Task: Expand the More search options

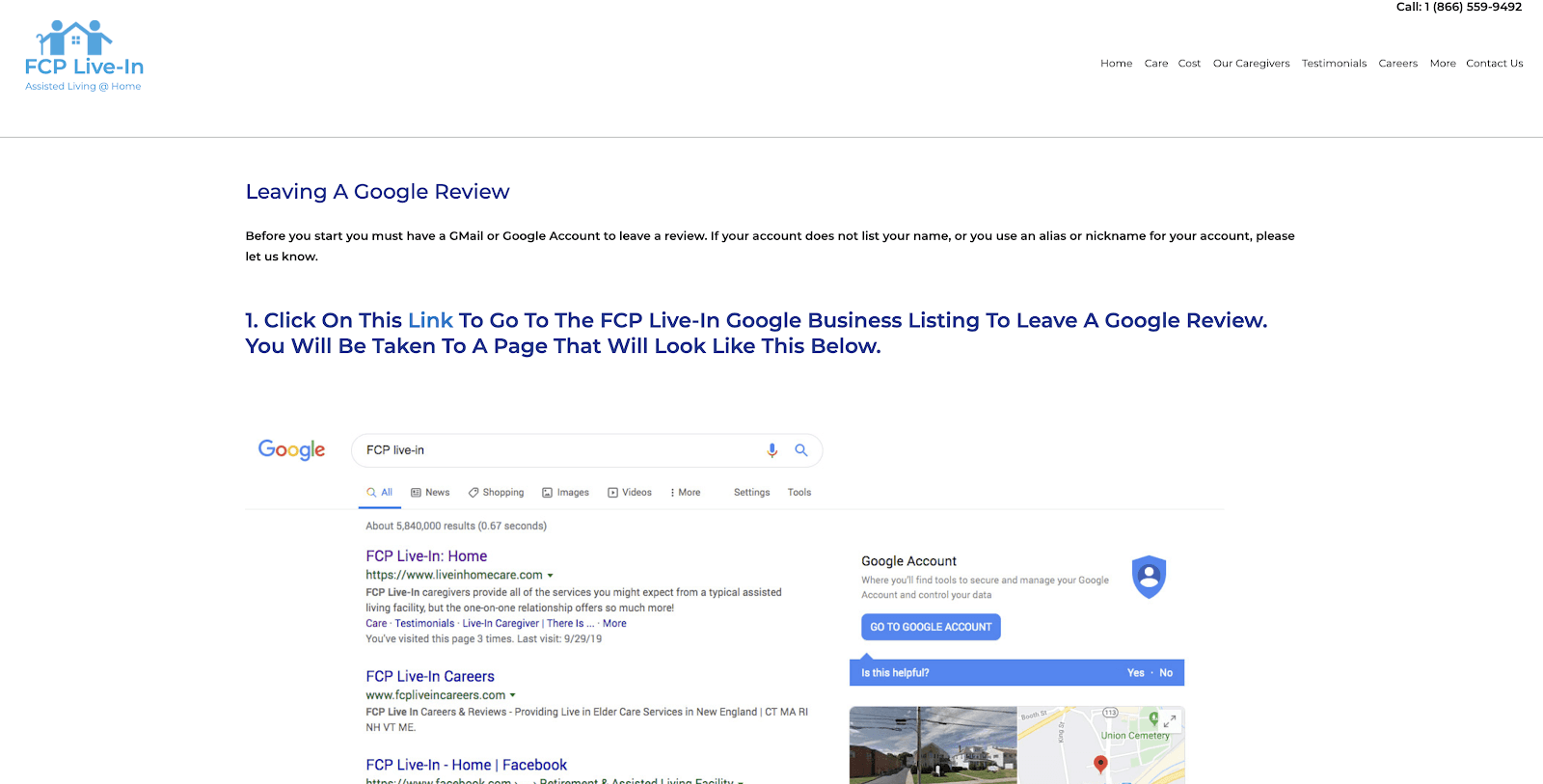Action: point(686,493)
